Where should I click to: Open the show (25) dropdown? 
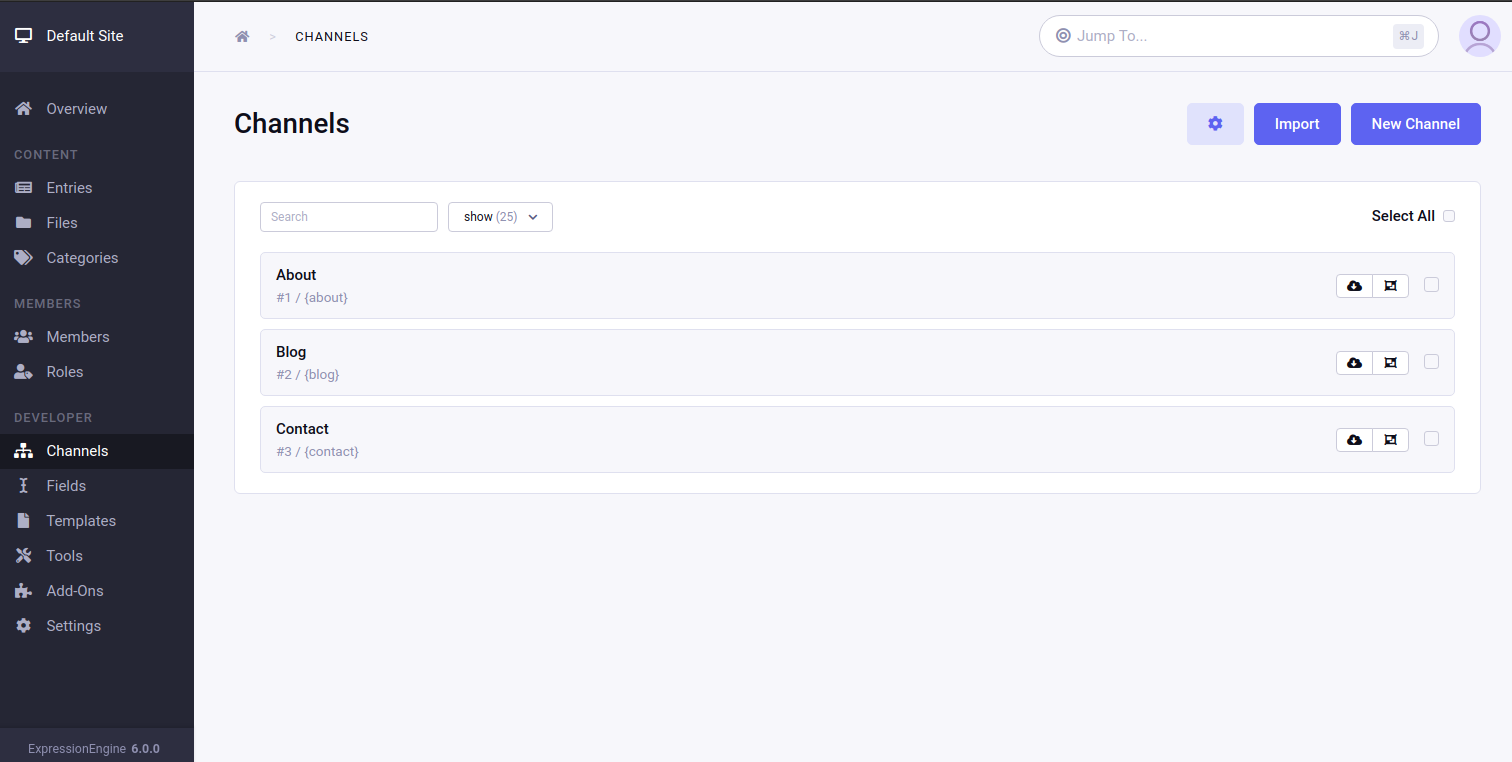point(500,217)
